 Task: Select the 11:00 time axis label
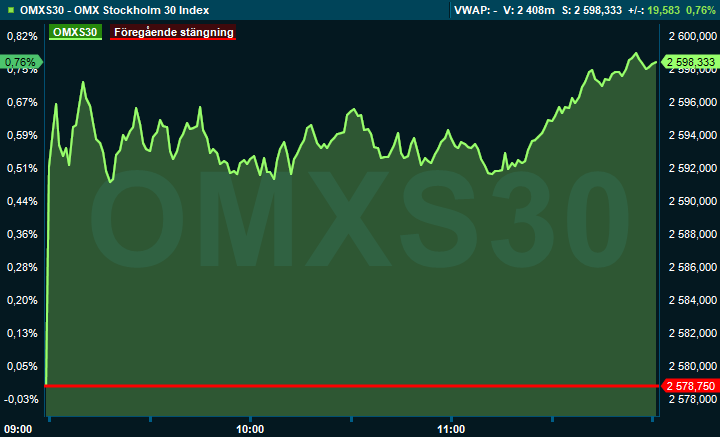(x=451, y=429)
